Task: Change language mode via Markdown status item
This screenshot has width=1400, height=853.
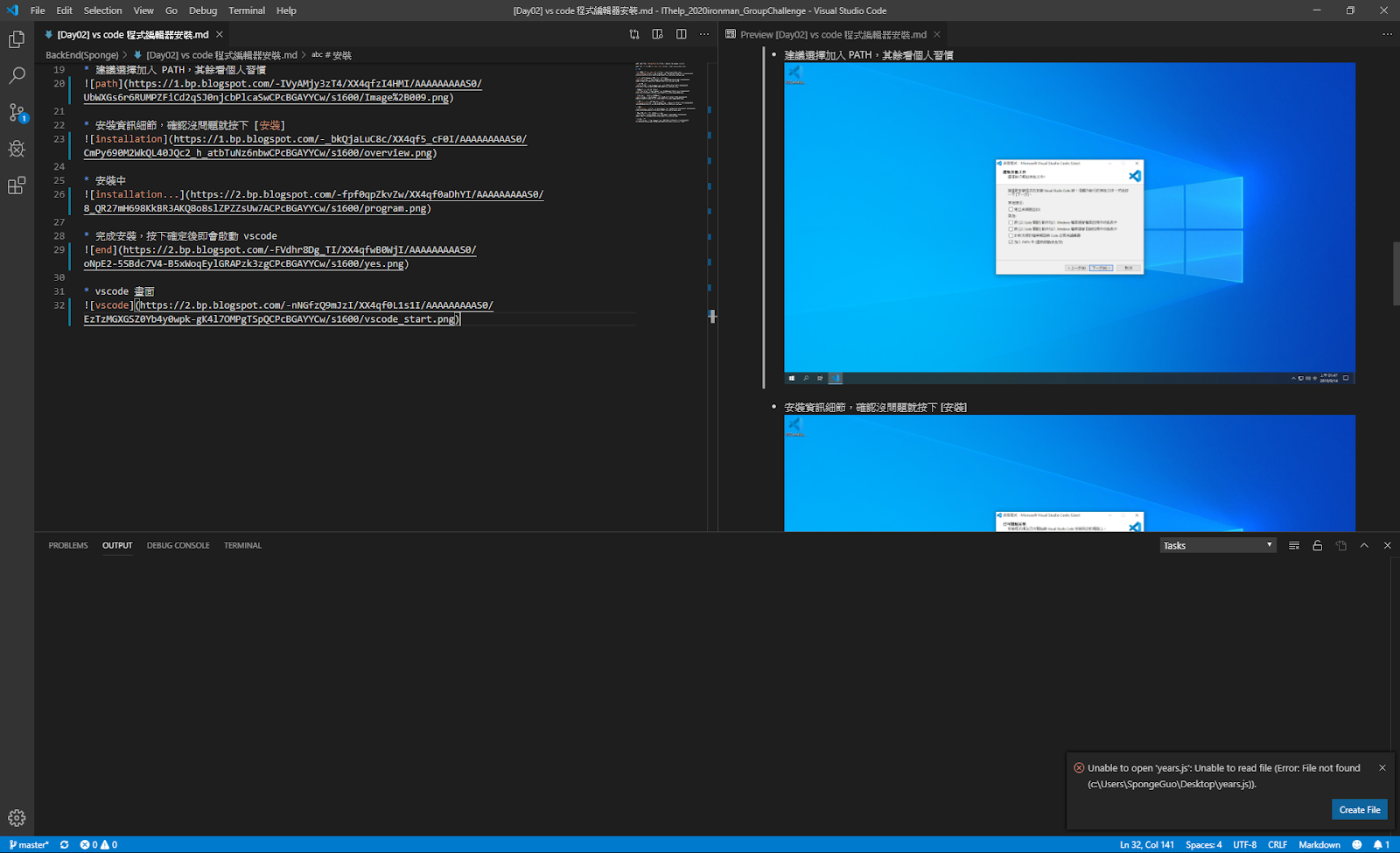Action: 1319,845
